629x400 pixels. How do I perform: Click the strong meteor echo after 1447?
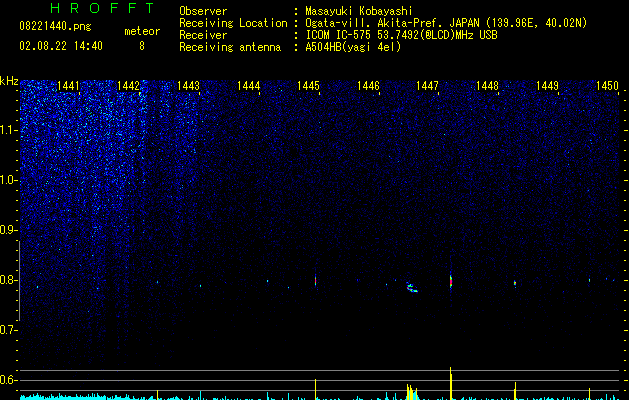(450, 280)
